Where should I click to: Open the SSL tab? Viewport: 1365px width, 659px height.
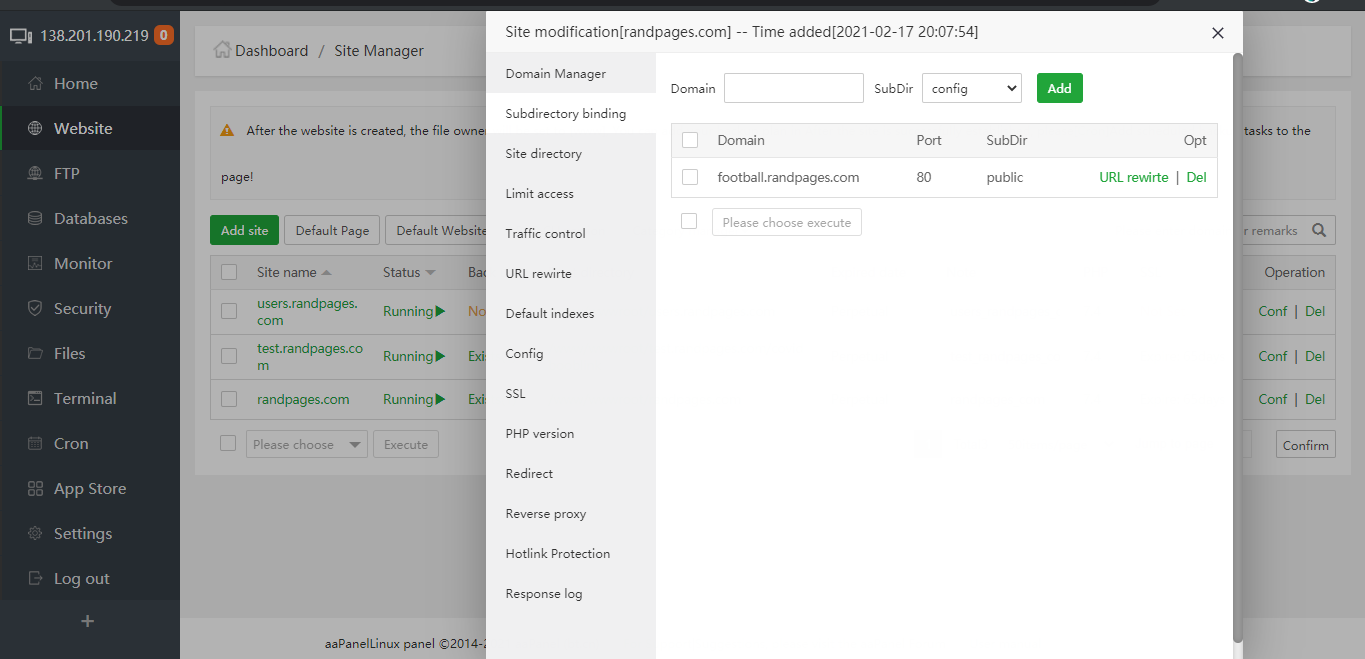(515, 394)
